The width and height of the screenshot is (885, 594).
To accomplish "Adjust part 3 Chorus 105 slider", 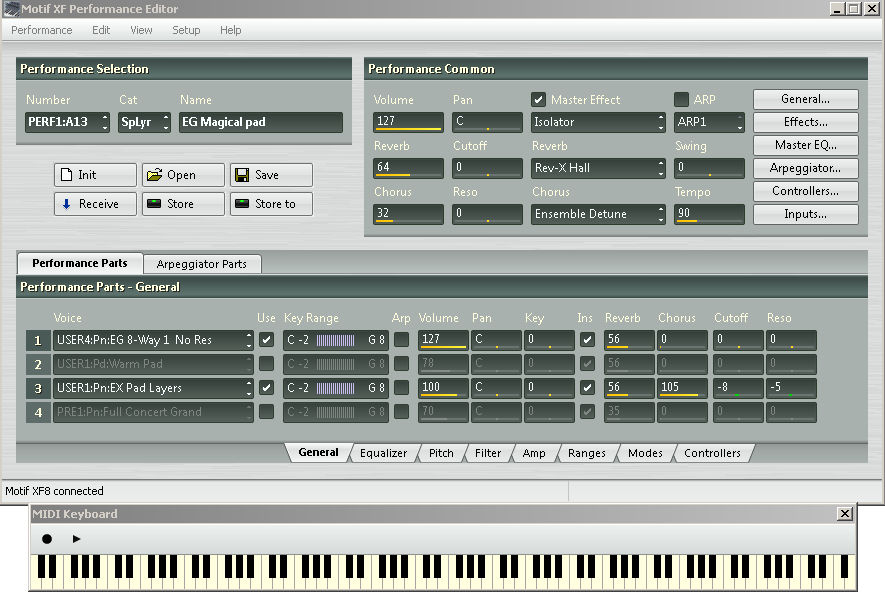I will [681, 388].
